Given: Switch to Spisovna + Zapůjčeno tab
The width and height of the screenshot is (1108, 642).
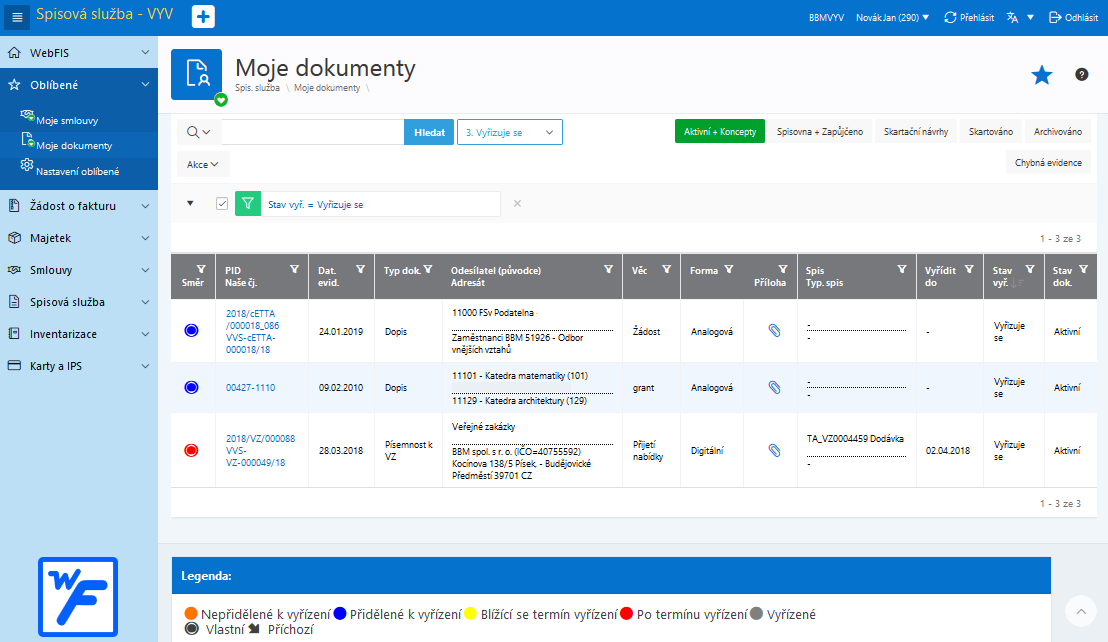Looking at the screenshot, I should [x=820, y=131].
